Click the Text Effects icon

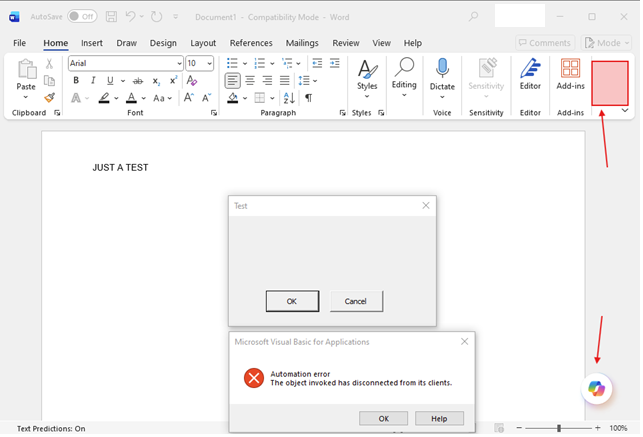[x=76, y=98]
